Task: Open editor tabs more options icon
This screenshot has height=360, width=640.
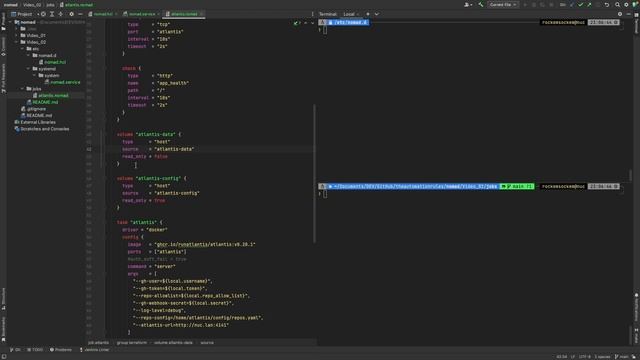Action: click(x=312, y=14)
